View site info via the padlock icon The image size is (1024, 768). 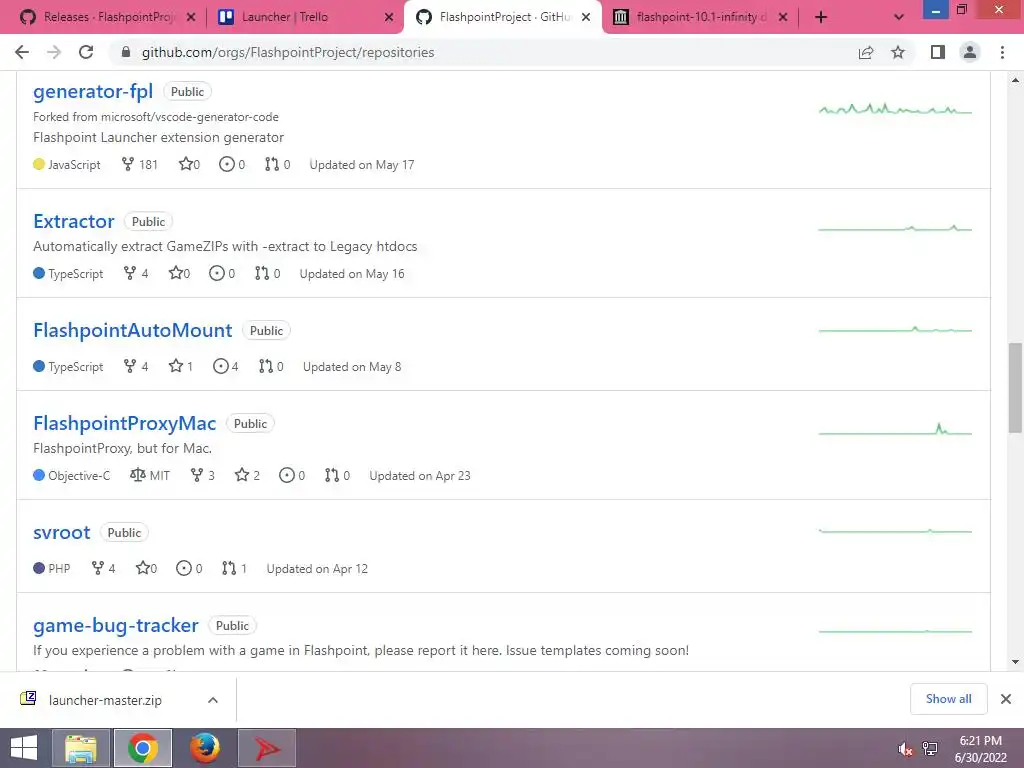(x=126, y=52)
